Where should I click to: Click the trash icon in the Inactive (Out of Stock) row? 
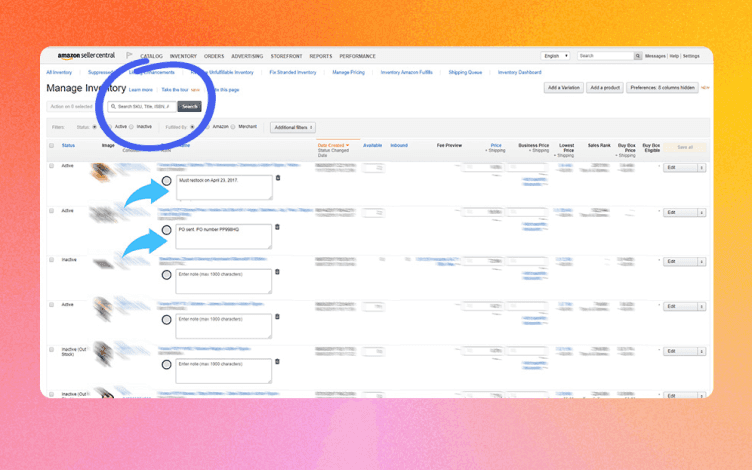[277, 362]
